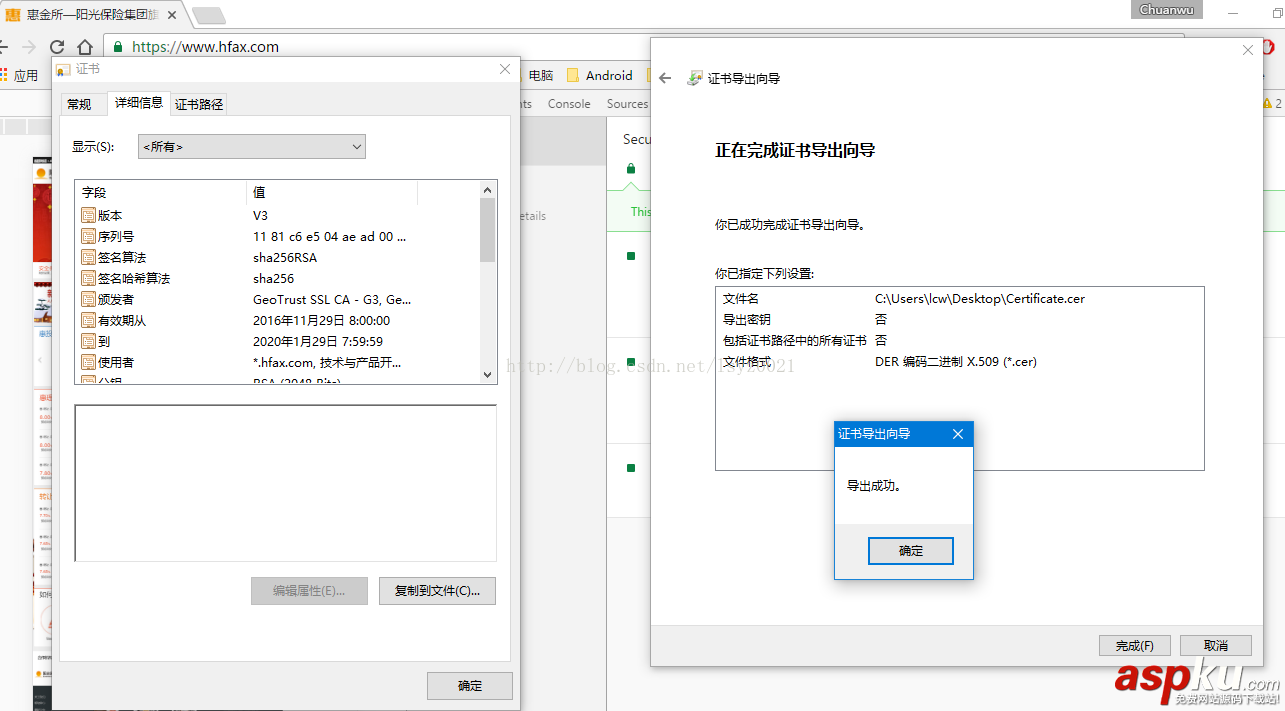This screenshot has height=711, width=1285.
Task: Click the back arrow in export wizard
Action: pyautogui.click(x=663, y=77)
